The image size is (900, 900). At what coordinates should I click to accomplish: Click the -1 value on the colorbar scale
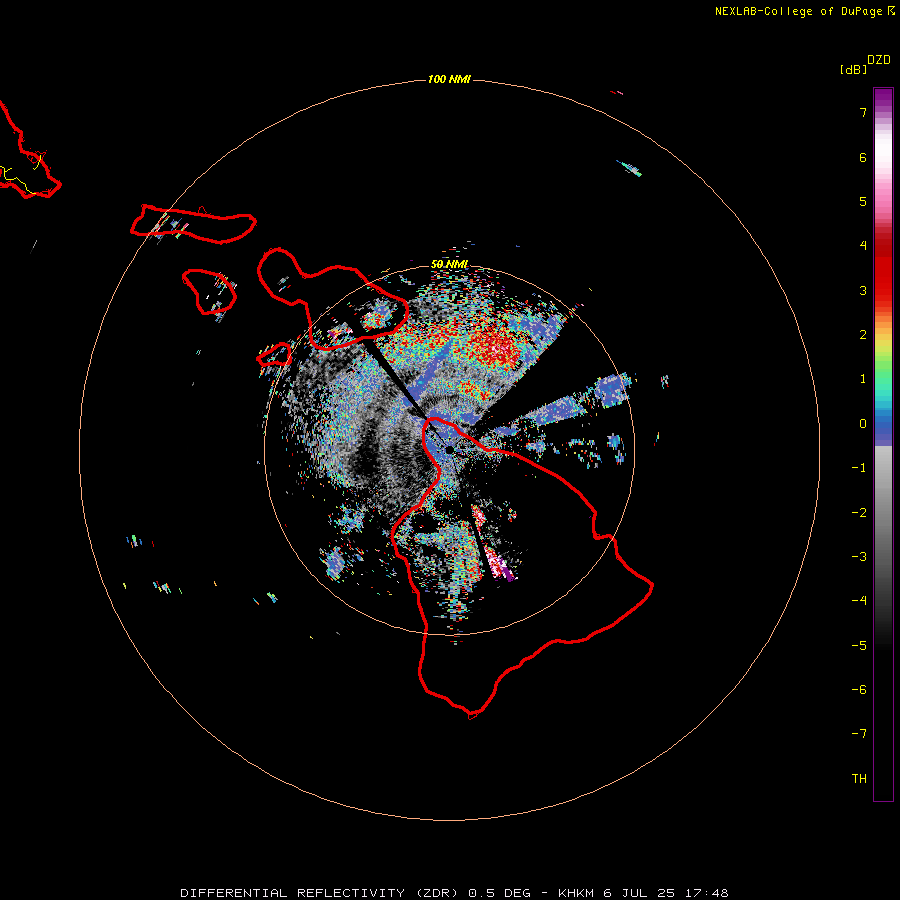(859, 468)
